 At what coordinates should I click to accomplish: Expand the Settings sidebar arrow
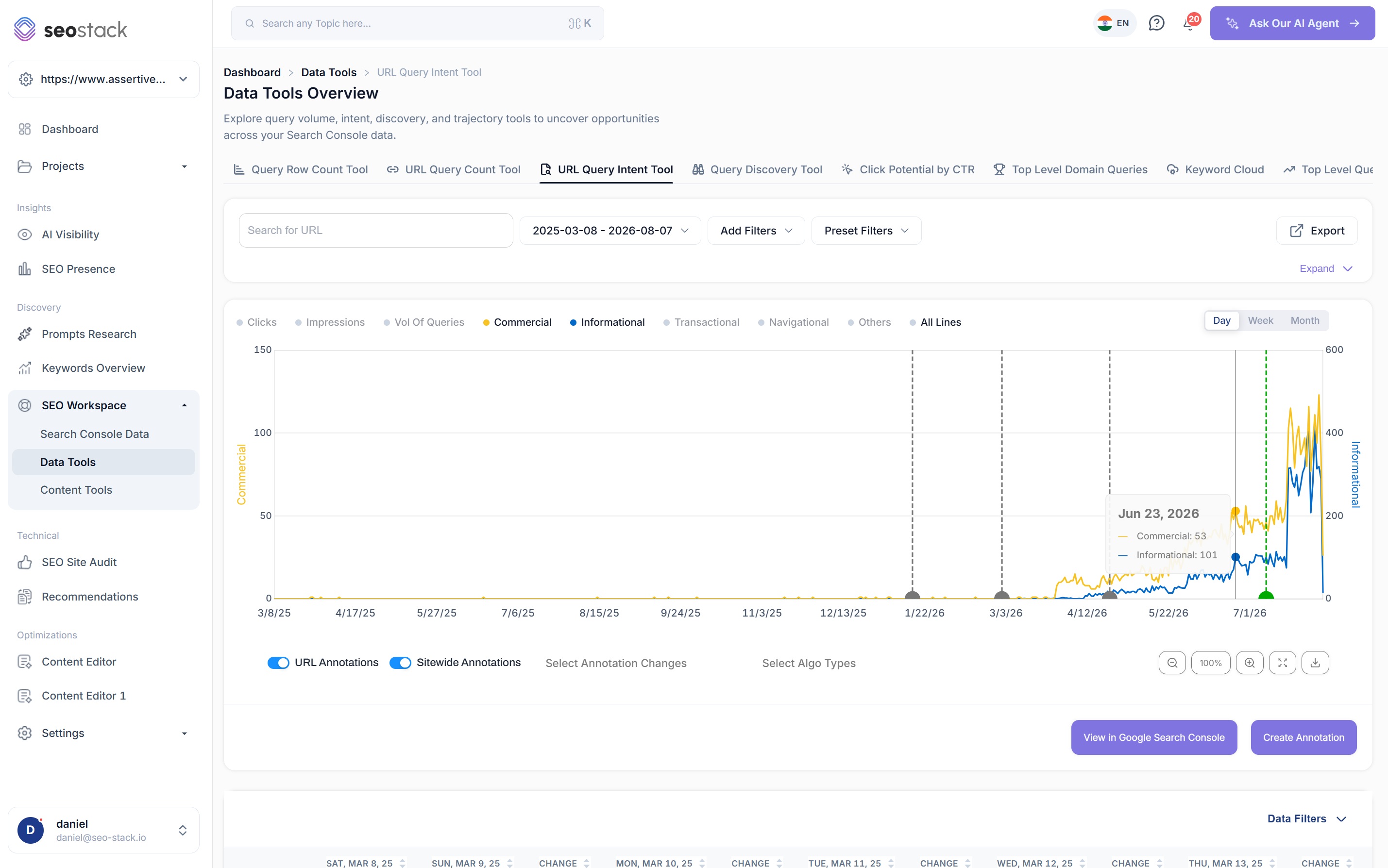(185, 734)
